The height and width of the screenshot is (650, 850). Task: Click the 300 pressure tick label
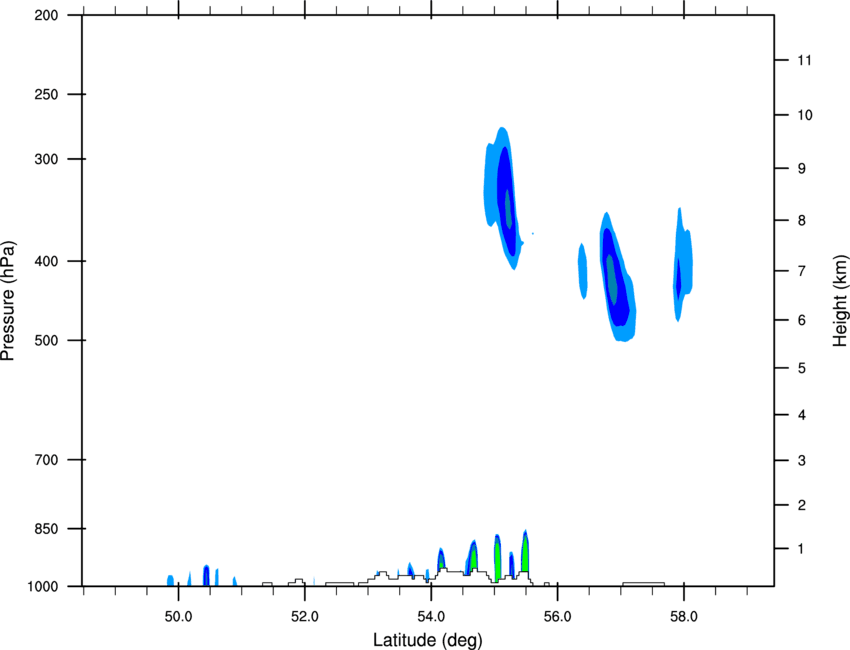click(46, 159)
